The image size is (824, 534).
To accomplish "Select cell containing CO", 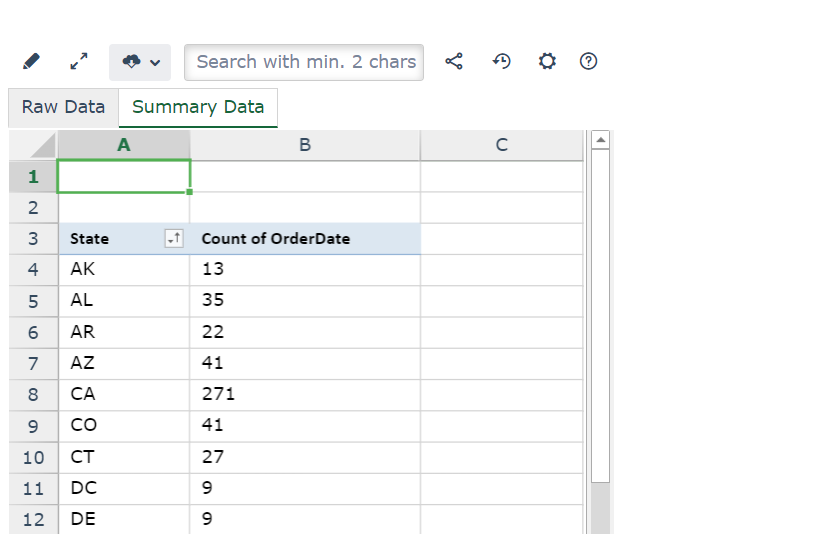I will 123,426.
